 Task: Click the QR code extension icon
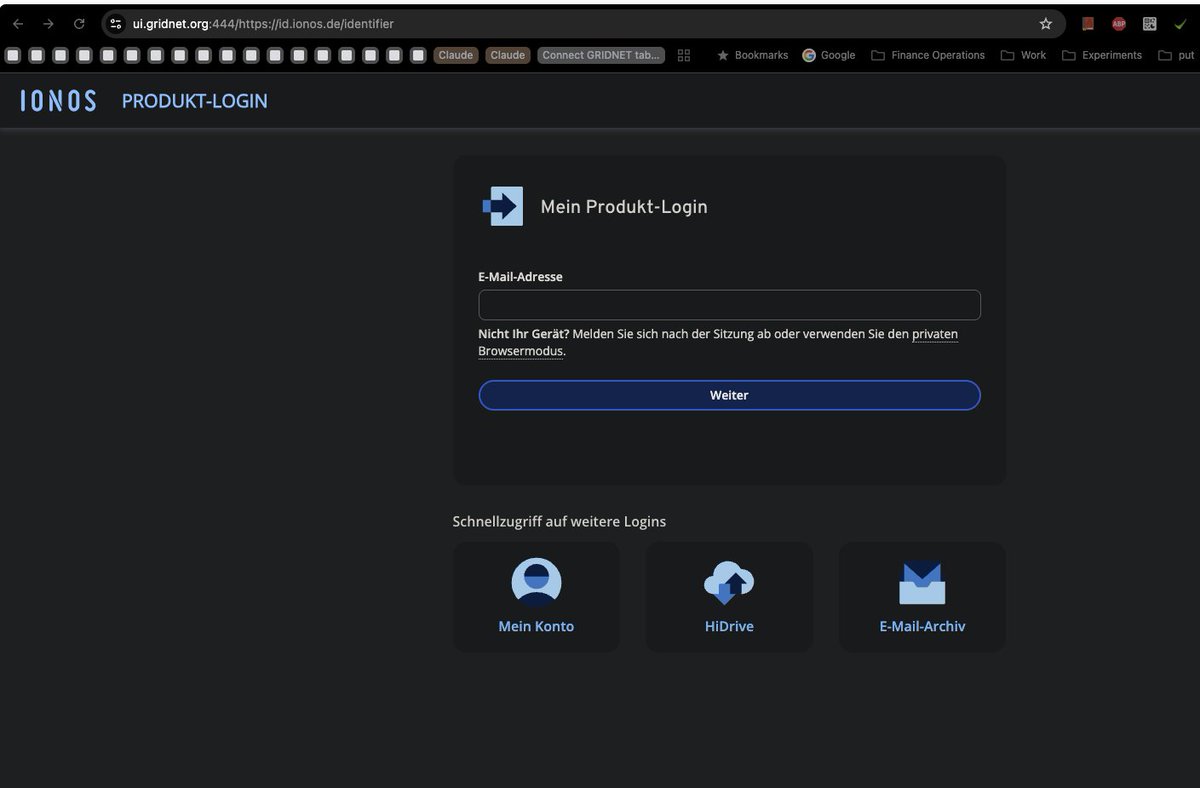[1150, 24]
